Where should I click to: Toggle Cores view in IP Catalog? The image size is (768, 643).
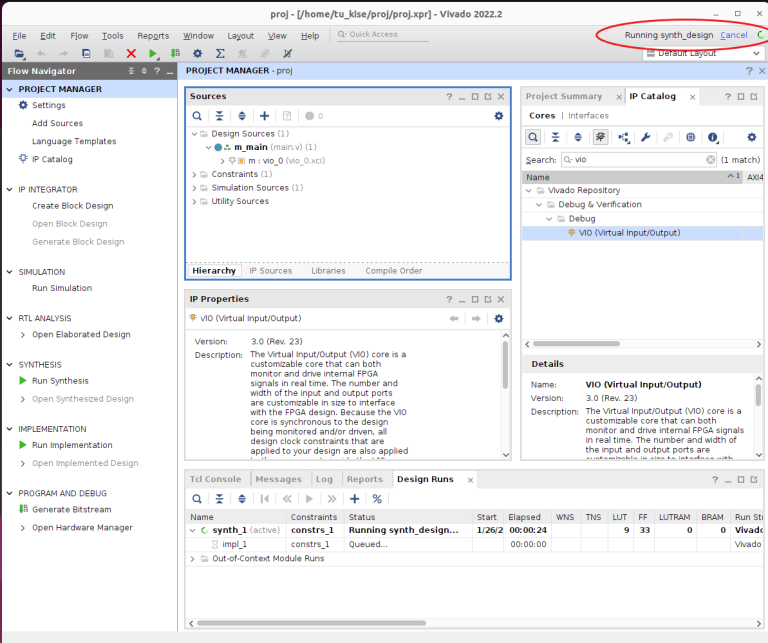(541, 115)
